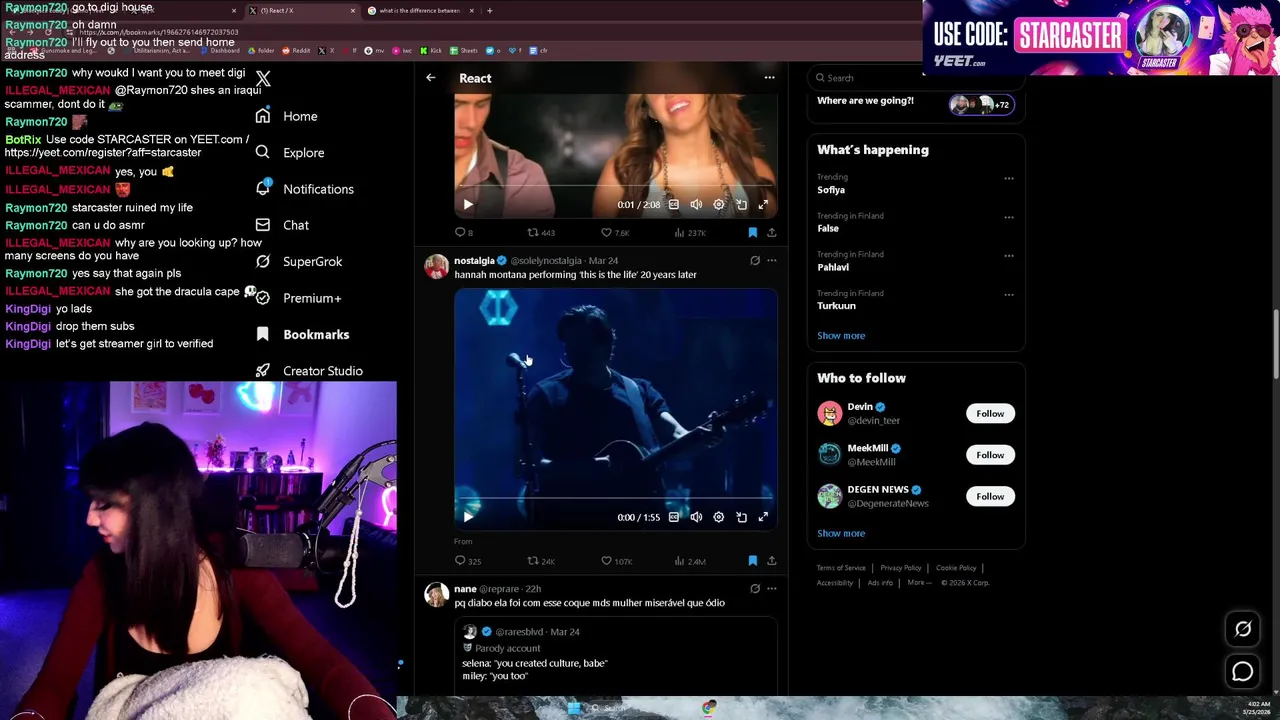Open a new browser tab
The image size is (1280, 720).
click(489, 11)
